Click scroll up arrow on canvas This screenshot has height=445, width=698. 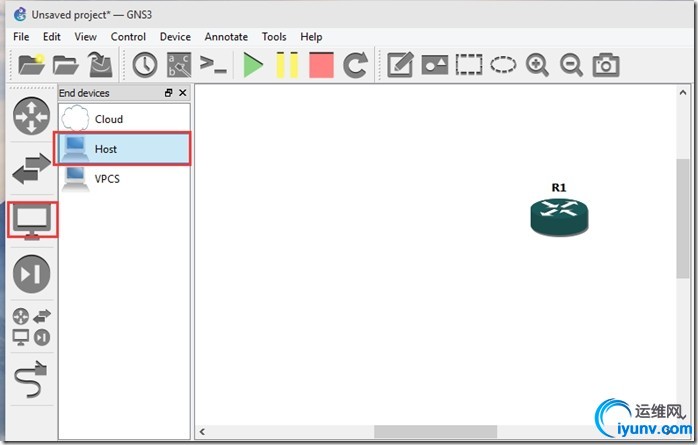click(682, 92)
